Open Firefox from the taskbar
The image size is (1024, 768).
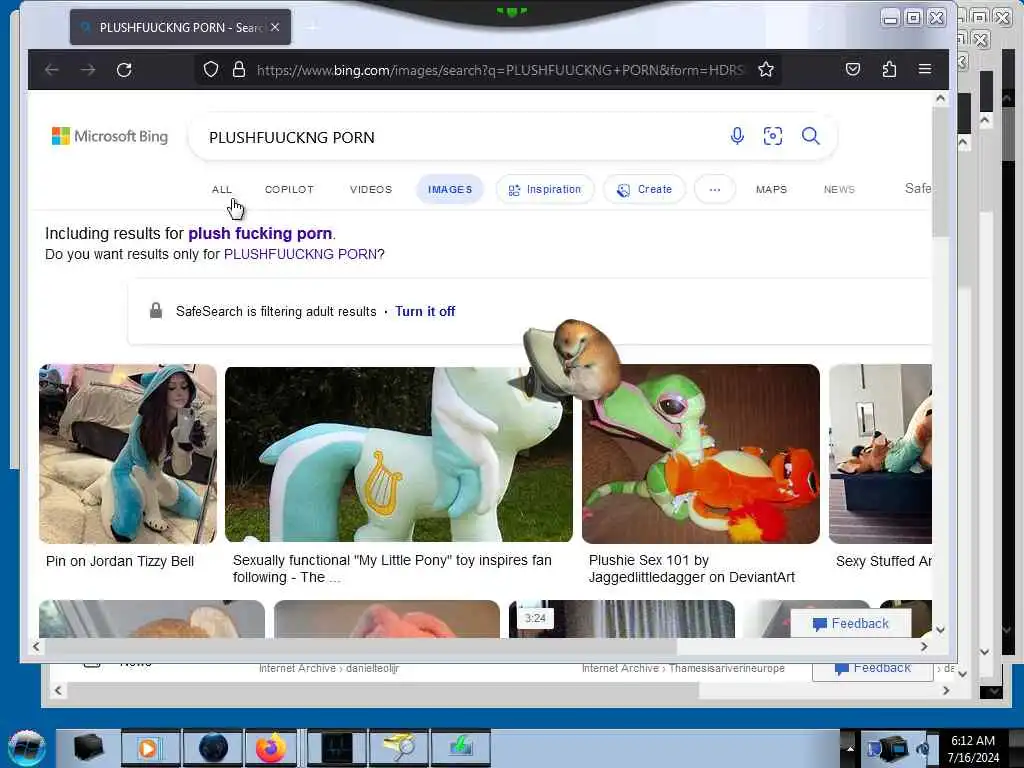click(x=270, y=748)
